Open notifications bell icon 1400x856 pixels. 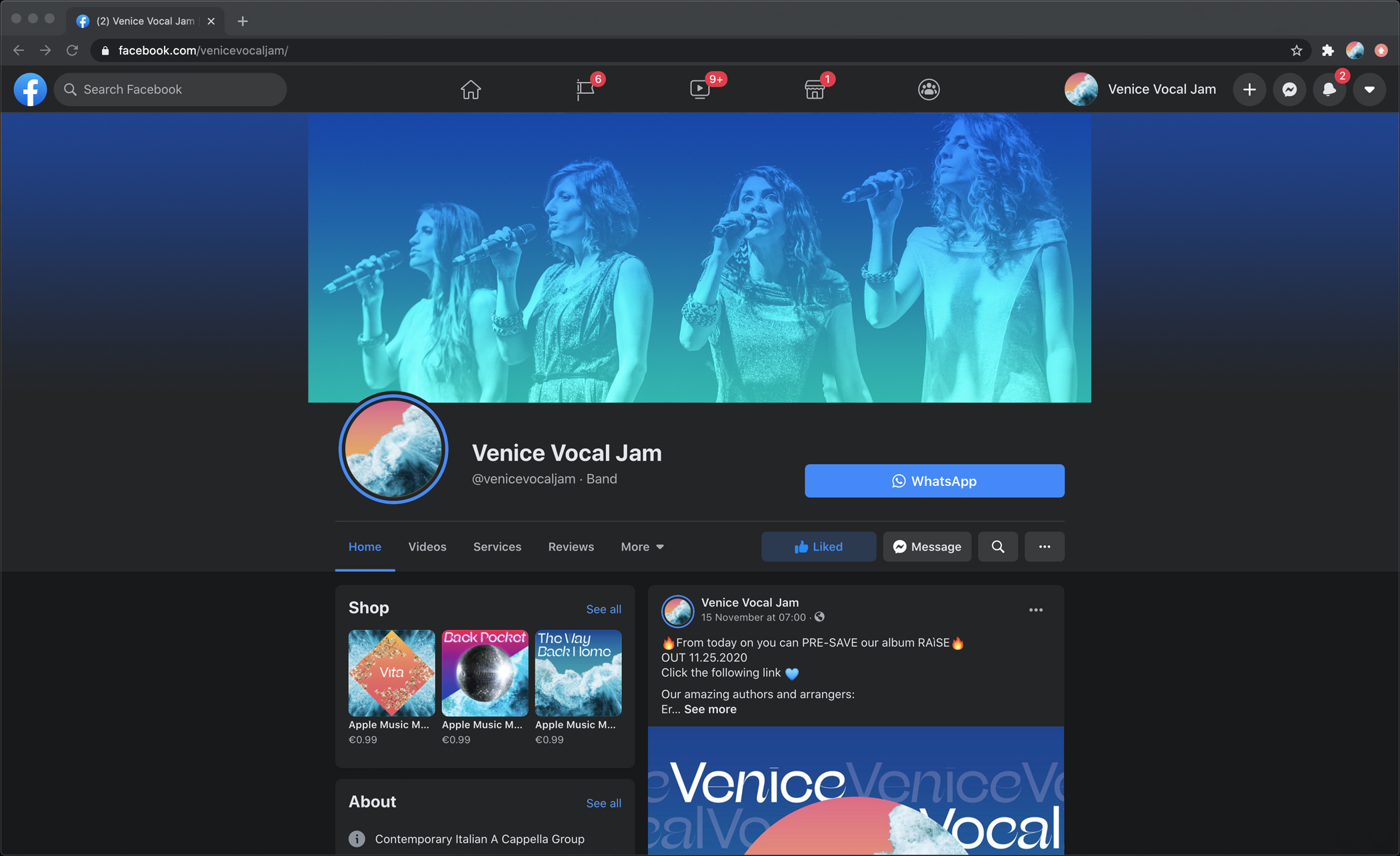tap(1329, 89)
